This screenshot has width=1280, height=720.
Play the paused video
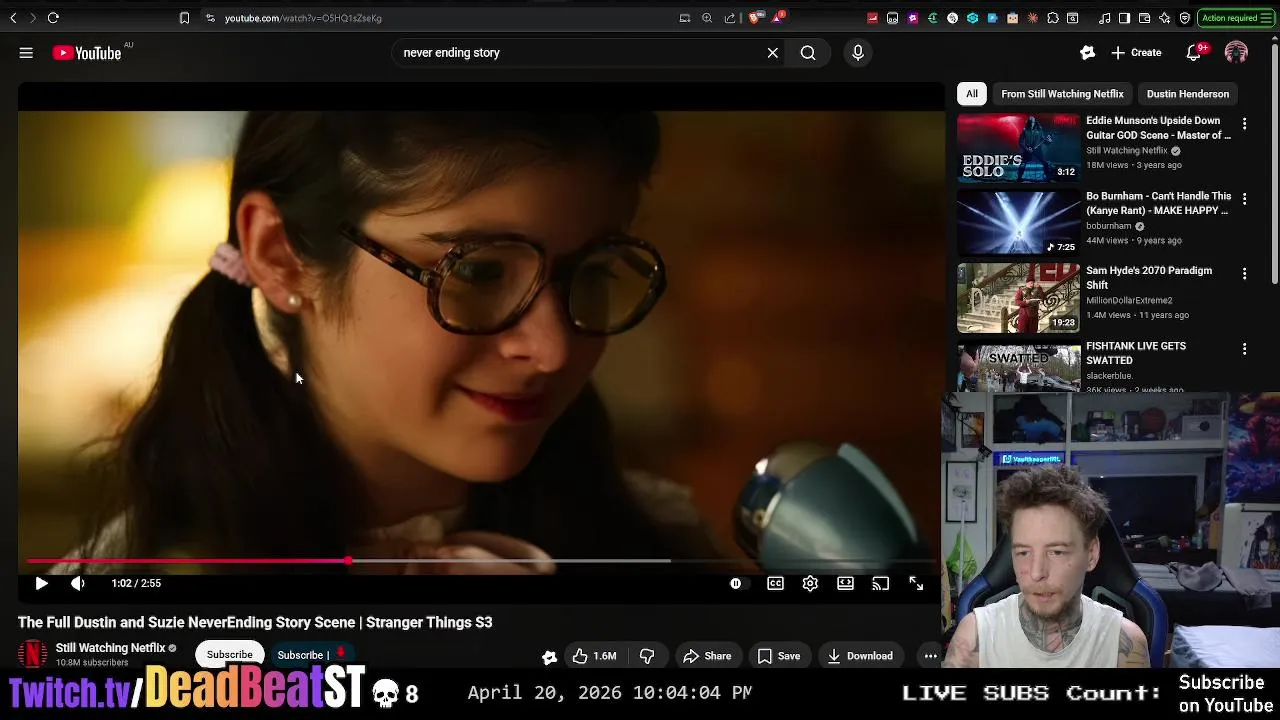[x=41, y=583]
